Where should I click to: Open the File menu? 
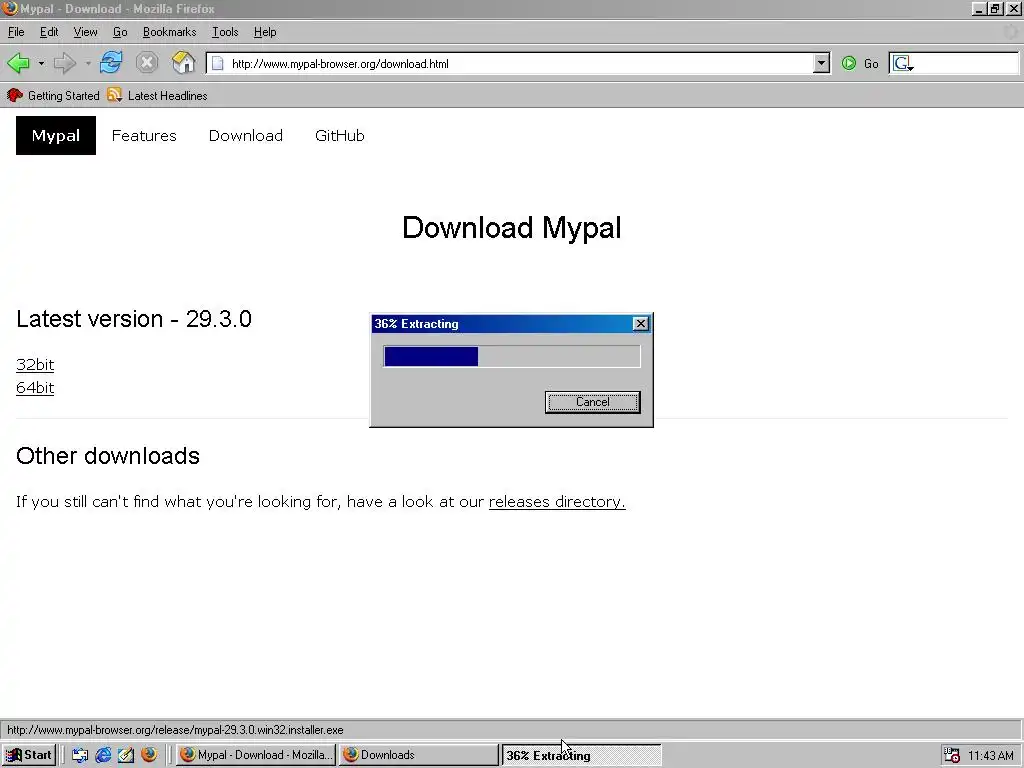click(x=16, y=32)
